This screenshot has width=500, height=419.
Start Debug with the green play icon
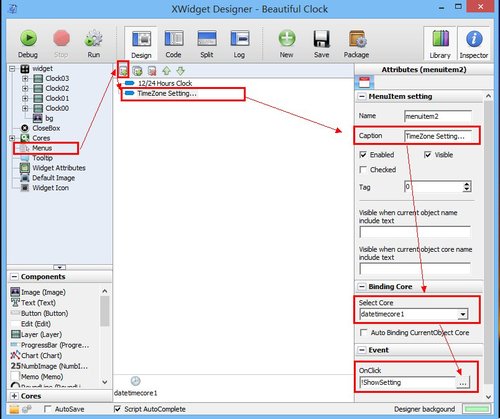pos(28,38)
